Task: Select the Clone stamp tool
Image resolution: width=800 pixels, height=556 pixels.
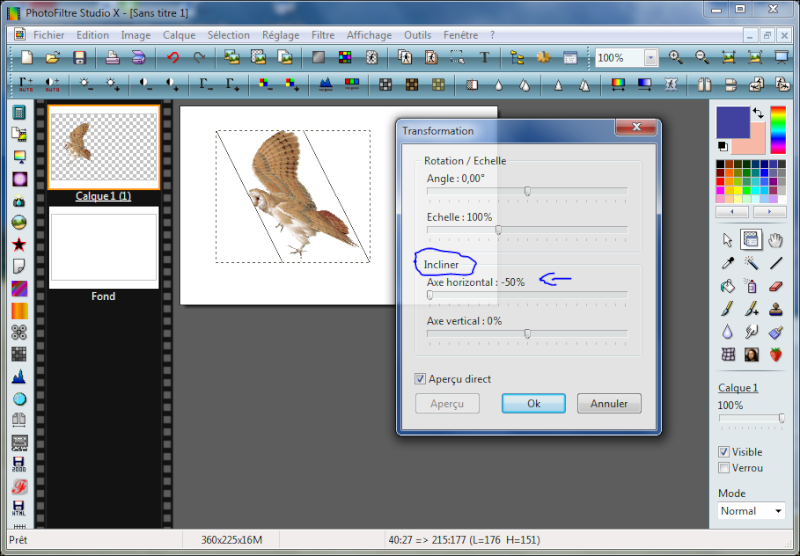Action: (776, 309)
